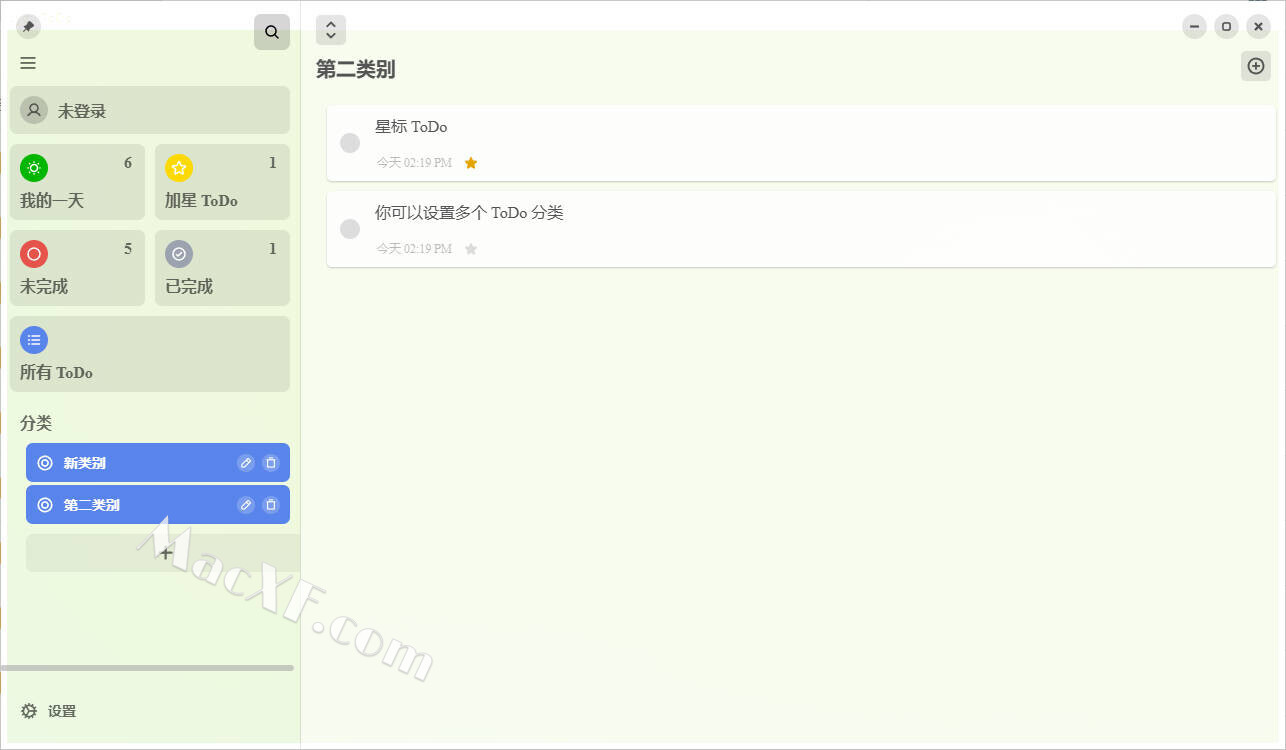Click the red circle icon of 未完成
Image resolution: width=1286 pixels, height=750 pixels.
tap(34, 254)
